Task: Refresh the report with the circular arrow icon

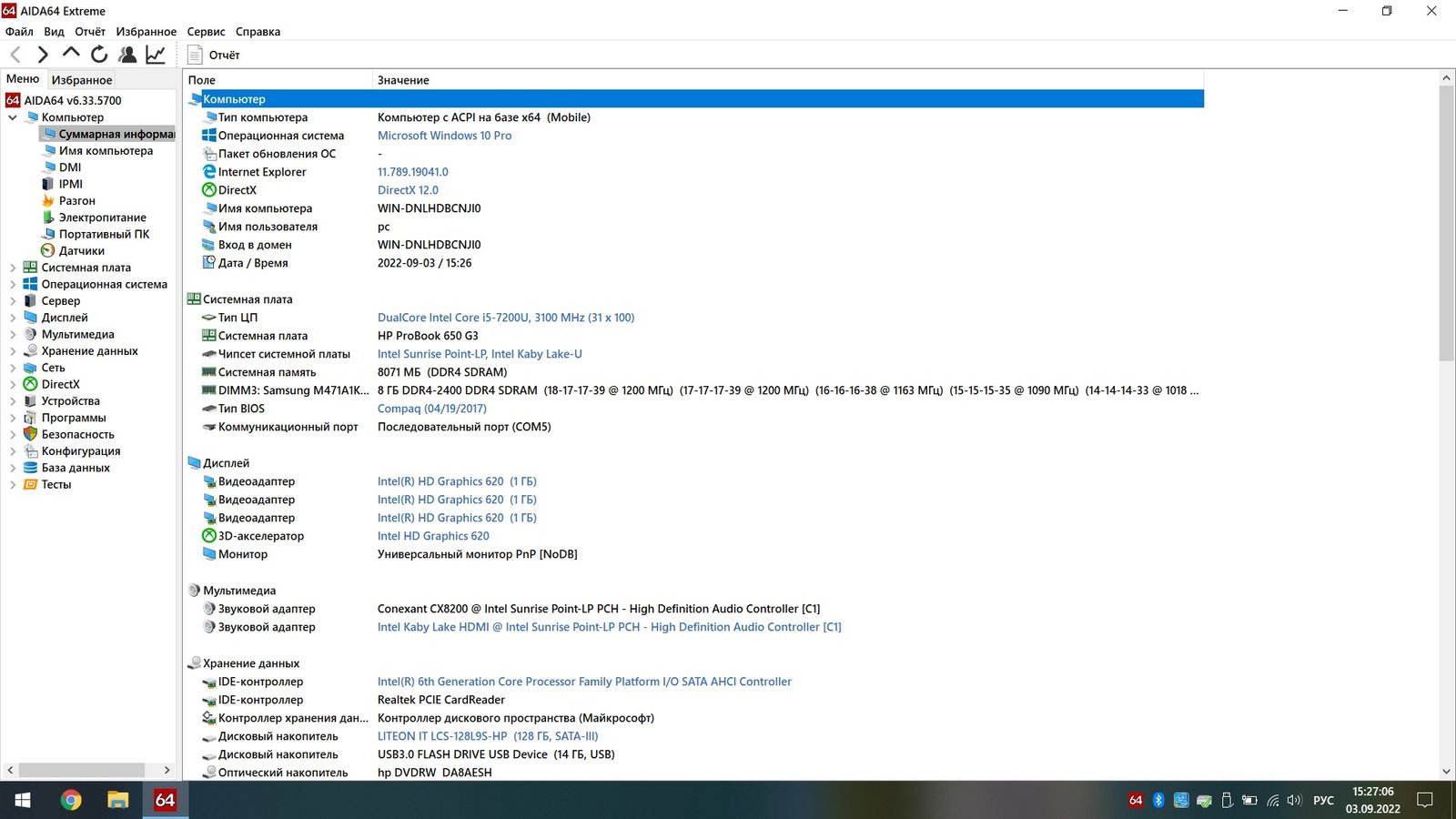Action: click(x=99, y=55)
